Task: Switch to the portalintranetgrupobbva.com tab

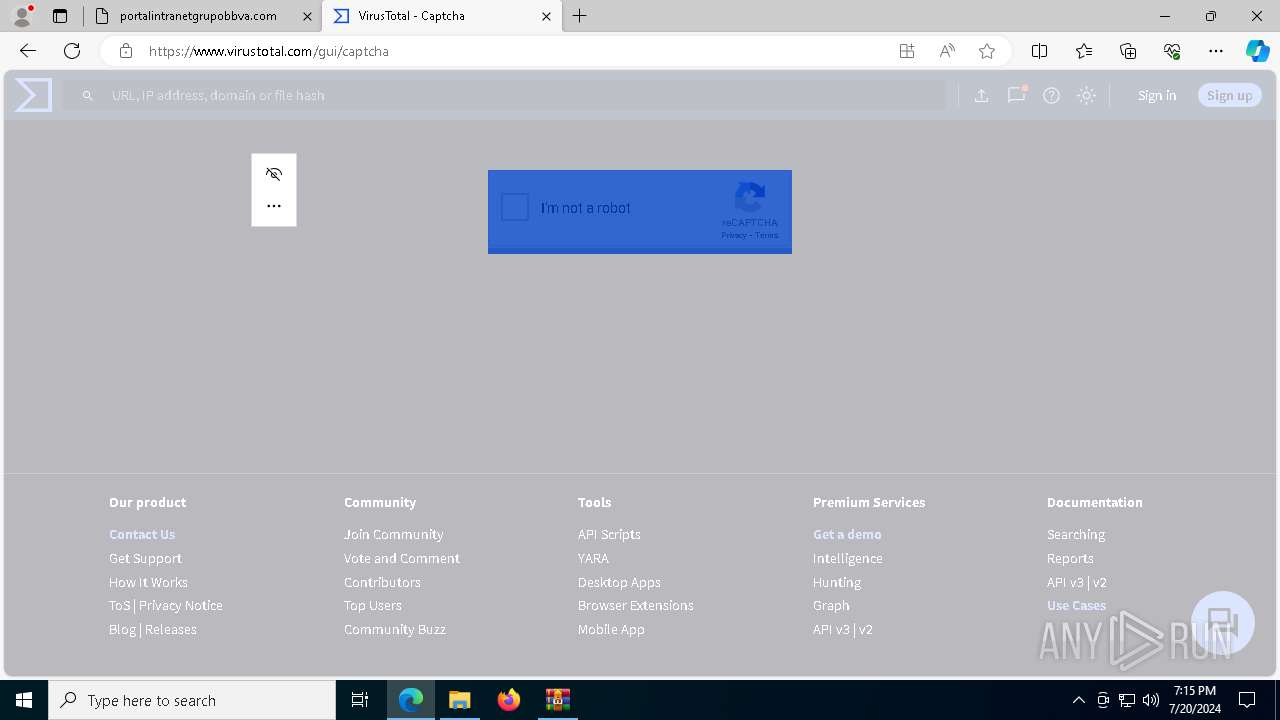Action: tap(203, 16)
